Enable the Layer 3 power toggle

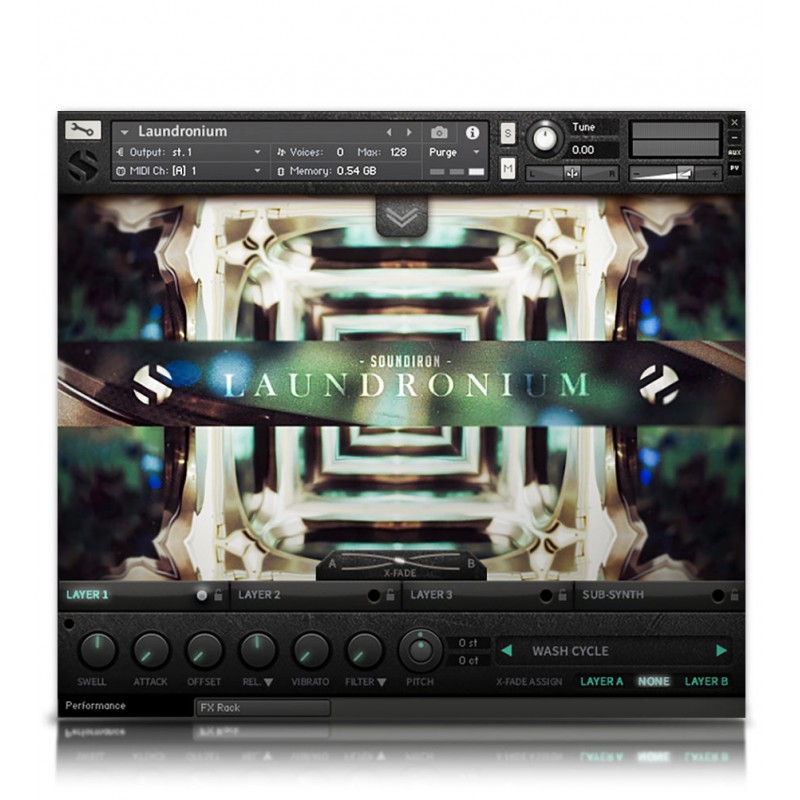[546, 595]
